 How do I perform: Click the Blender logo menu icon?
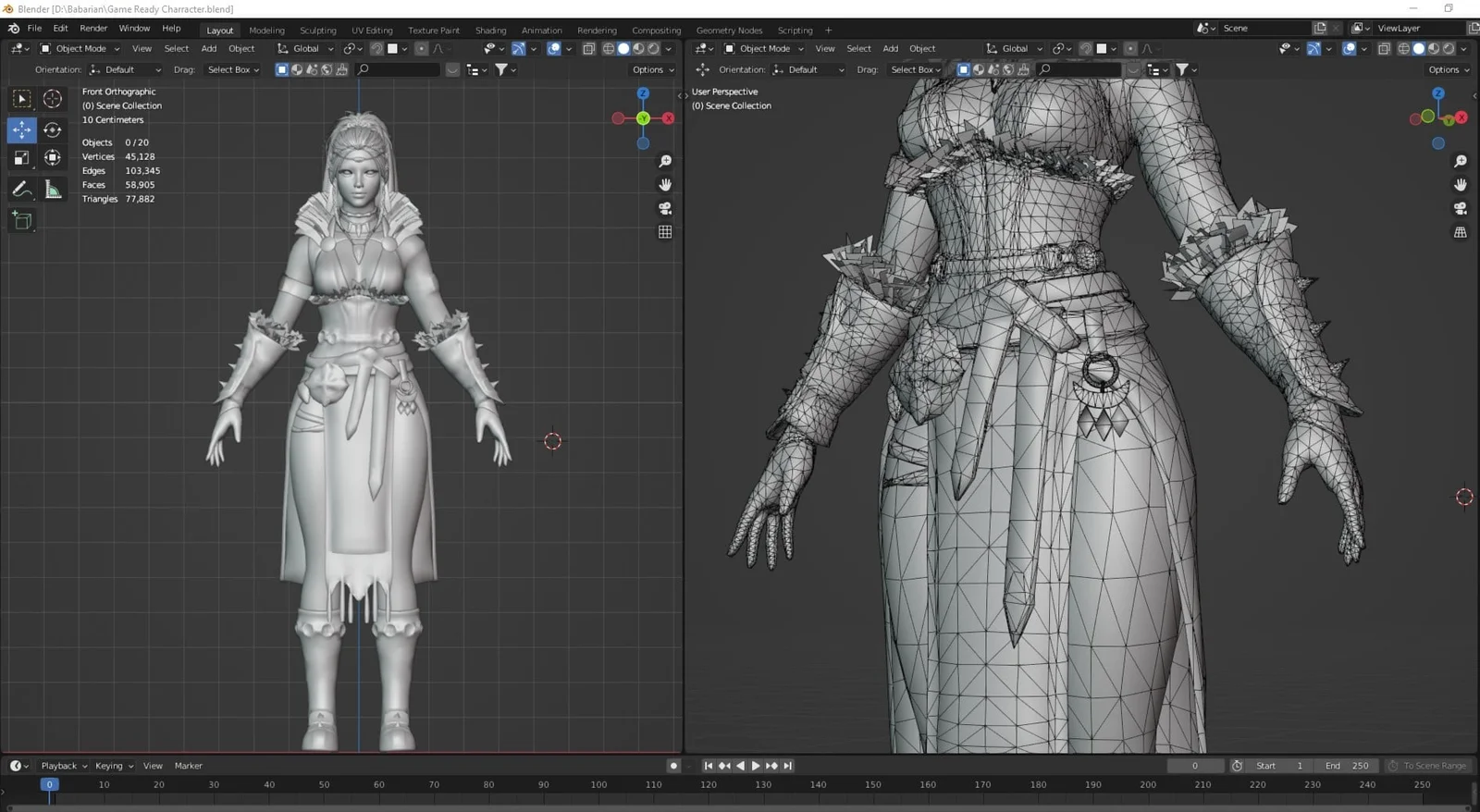(14, 29)
